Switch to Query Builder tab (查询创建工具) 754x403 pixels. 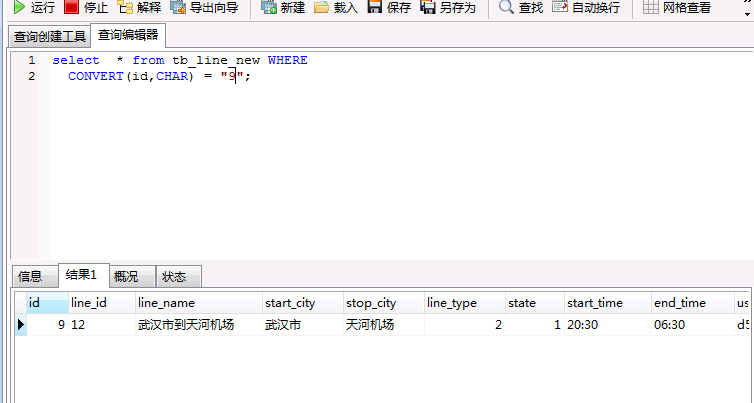click(50, 37)
